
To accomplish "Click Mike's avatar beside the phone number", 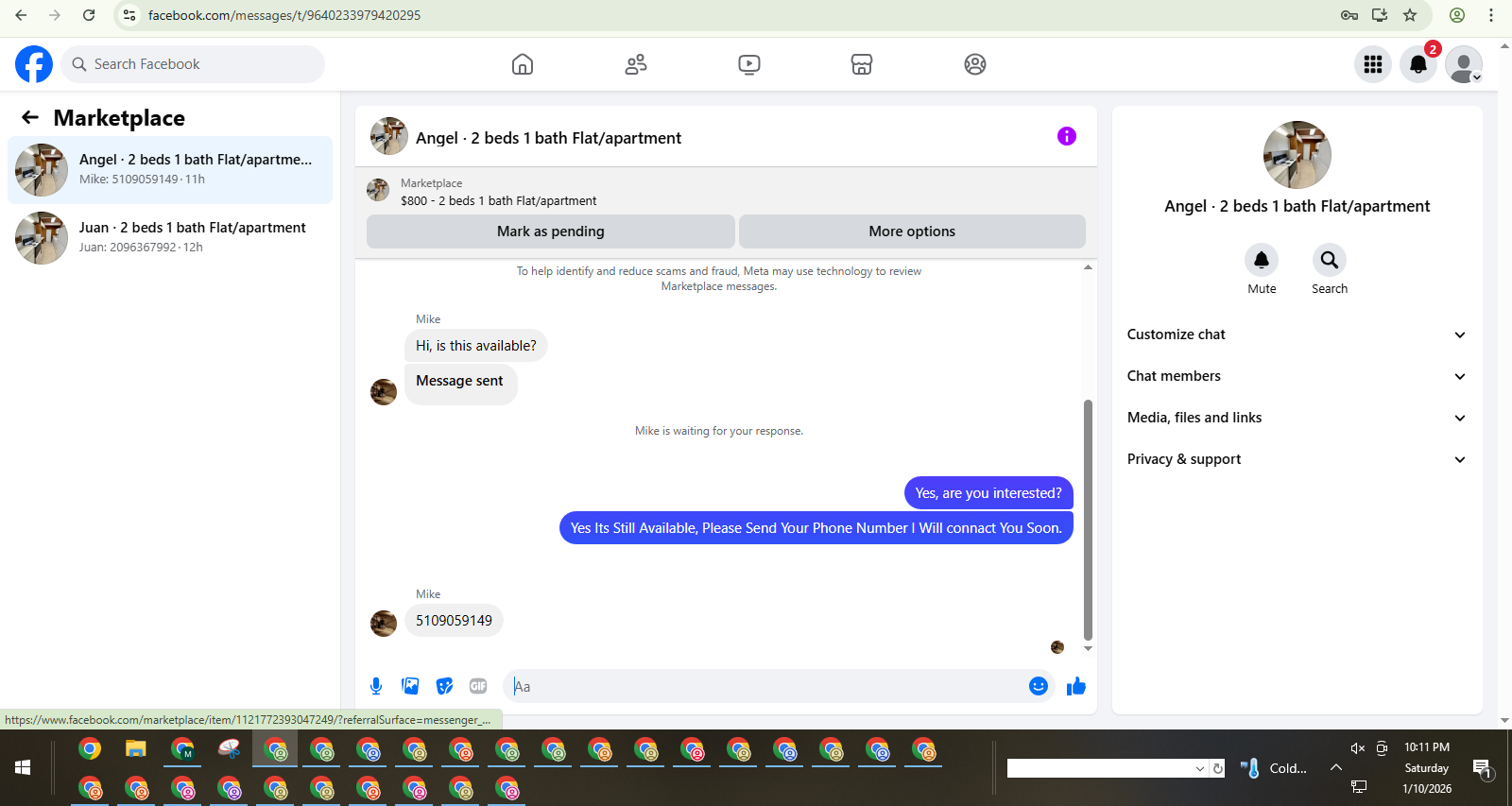I will [x=384, y=624].
